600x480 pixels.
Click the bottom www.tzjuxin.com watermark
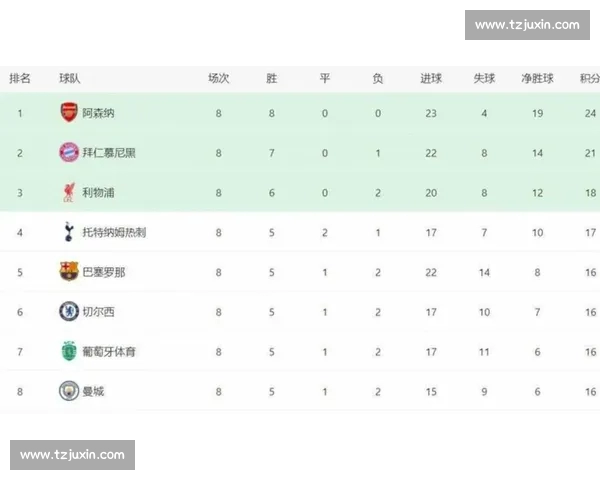click(x=72, y=455)
